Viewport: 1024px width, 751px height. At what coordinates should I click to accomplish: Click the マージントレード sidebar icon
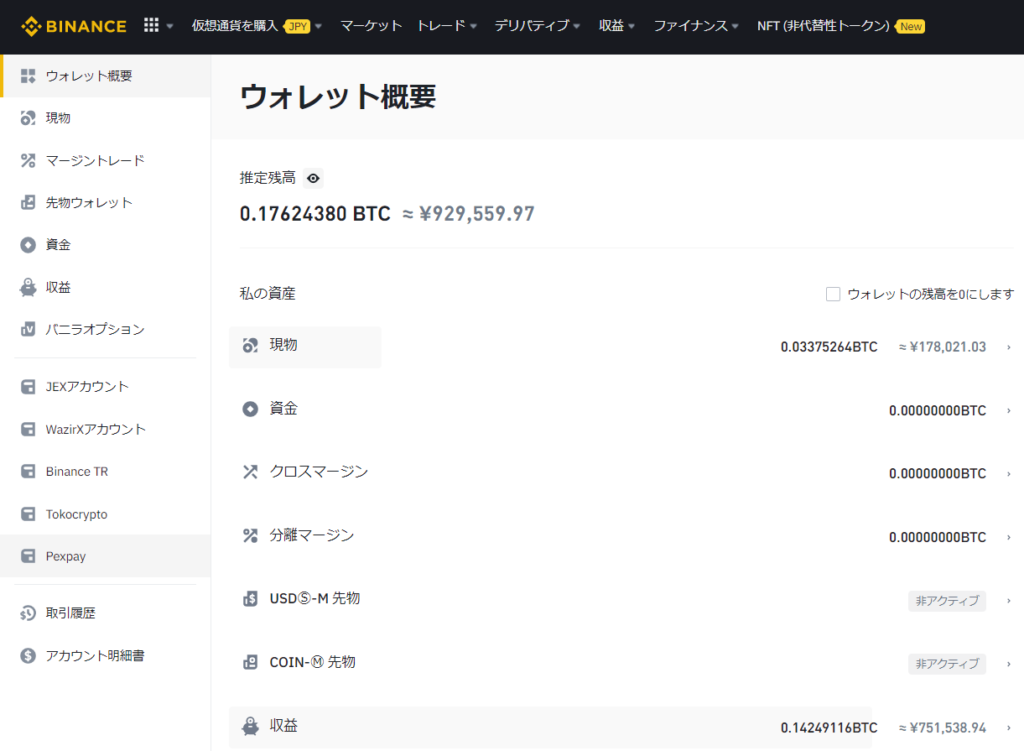[28, 160]
